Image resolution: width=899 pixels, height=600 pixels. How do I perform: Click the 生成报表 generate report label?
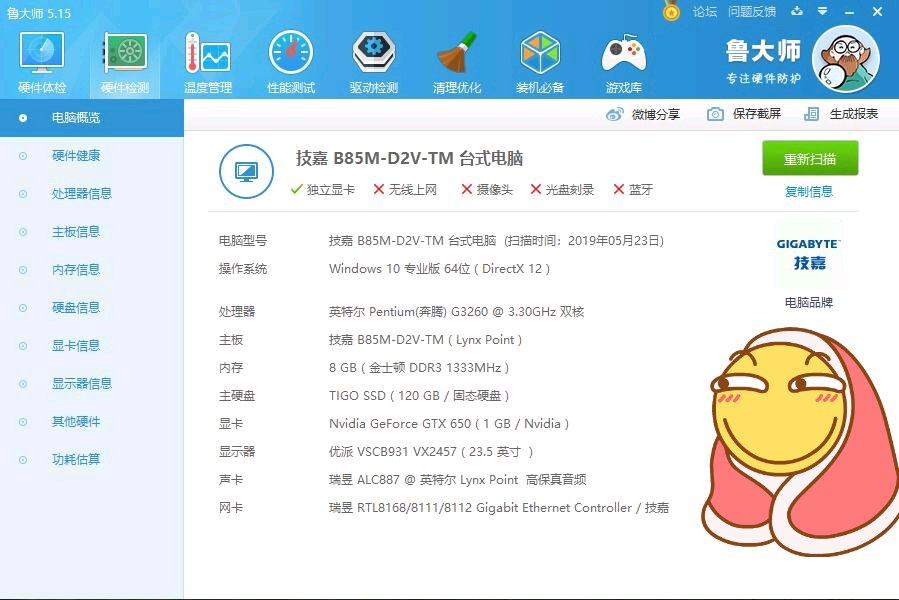pyautogui.click(x=854, y=114)
